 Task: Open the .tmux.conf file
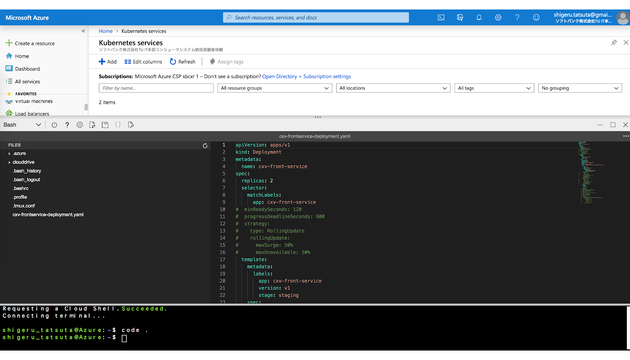24,206
